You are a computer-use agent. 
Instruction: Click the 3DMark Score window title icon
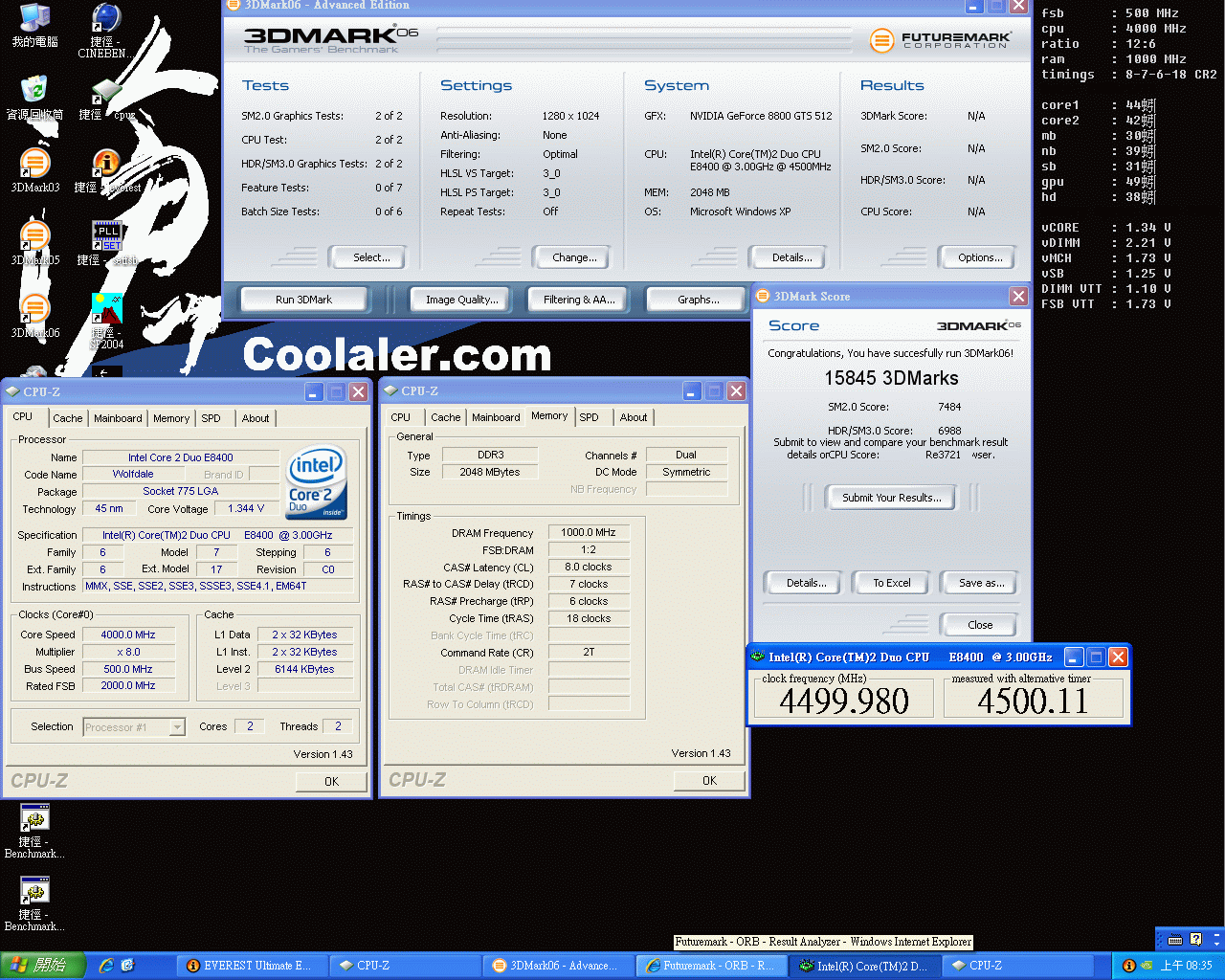[763, 297]
